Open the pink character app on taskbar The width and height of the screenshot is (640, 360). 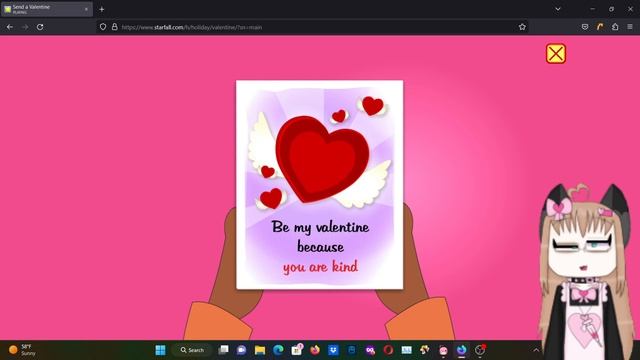pyautogui.click(x=443, y=350)
